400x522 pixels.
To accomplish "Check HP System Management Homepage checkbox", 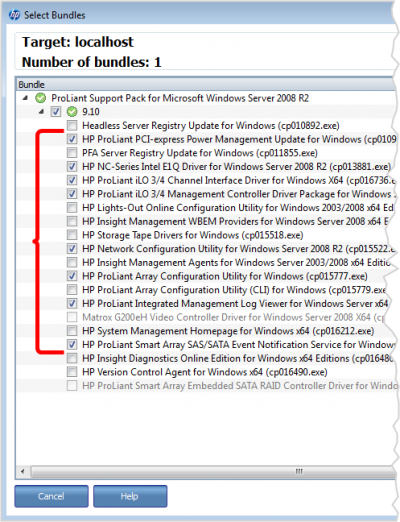I will pos(72,330).
